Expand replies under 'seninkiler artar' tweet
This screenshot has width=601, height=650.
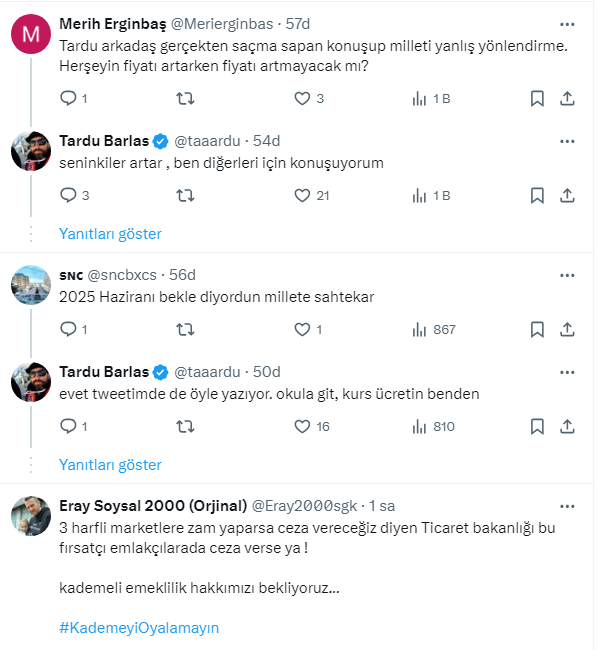coord(110,234)
